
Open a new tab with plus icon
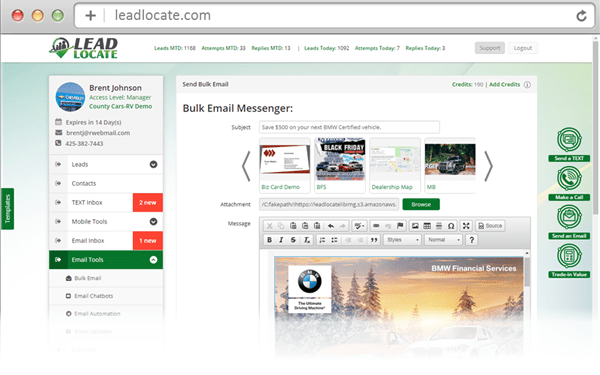point(90,16)
